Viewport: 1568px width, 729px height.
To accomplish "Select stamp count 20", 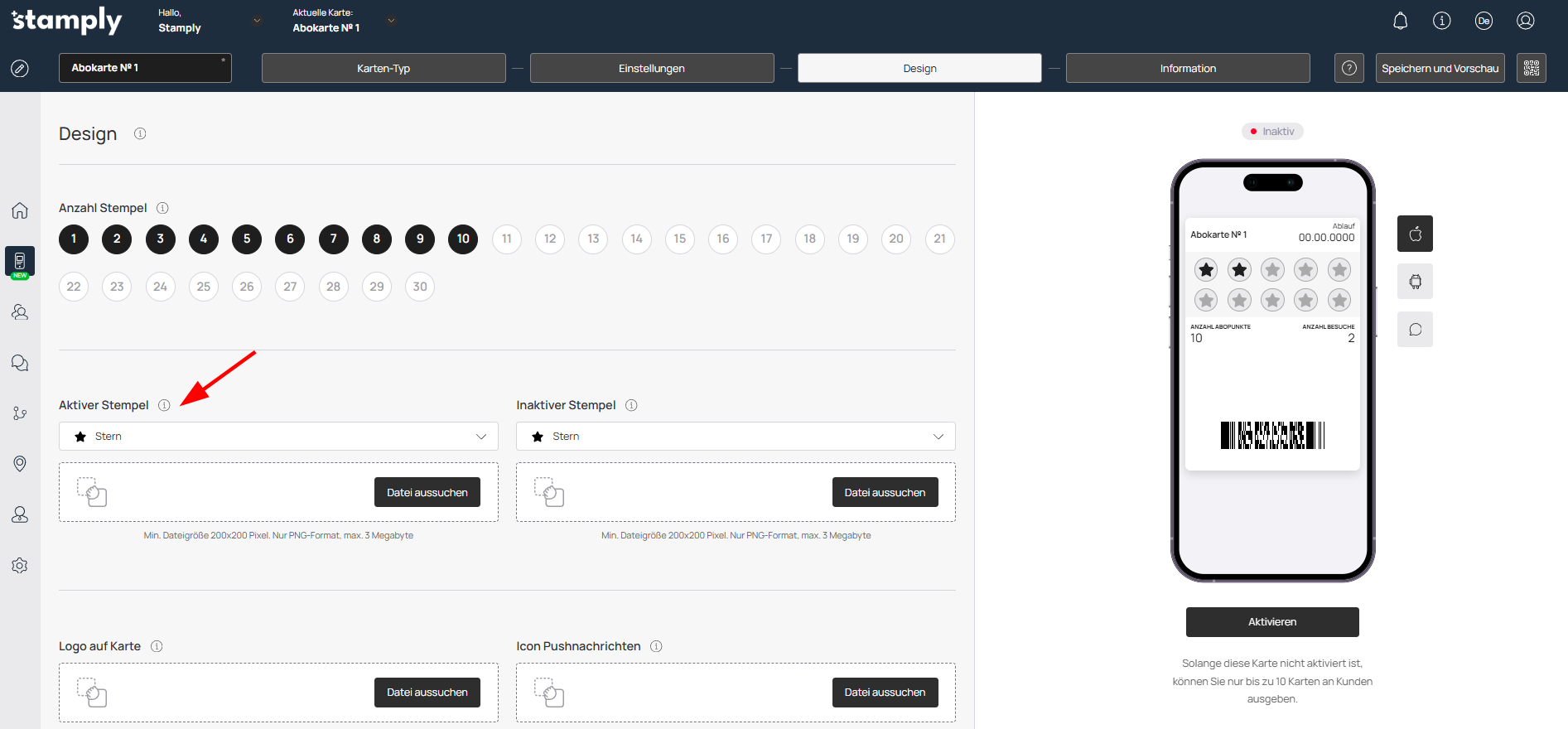I will [x=896, y=239].
